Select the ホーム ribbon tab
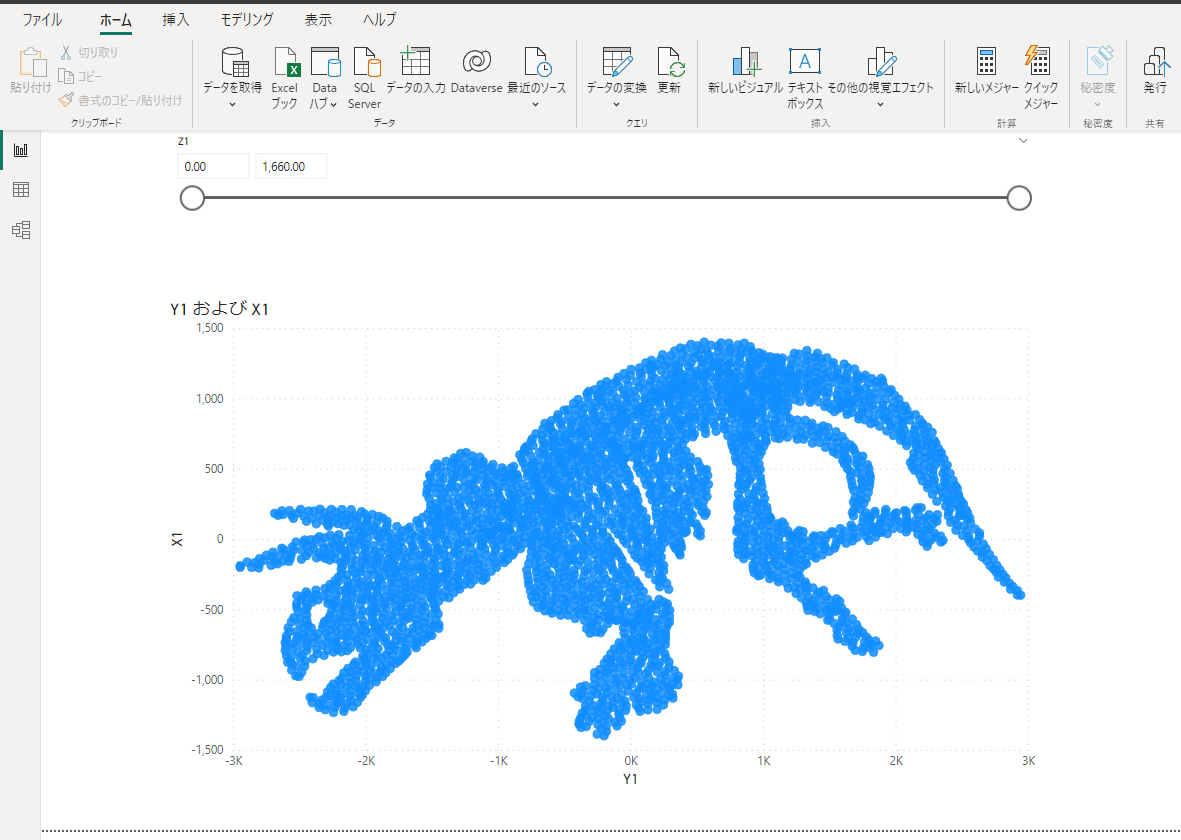The height and width of the screenshot is (840, 1181). [116, 20]
